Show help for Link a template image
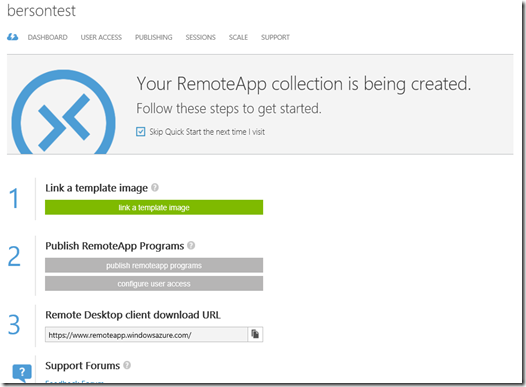This screenshot has height=387, width=526. (155, 187)
